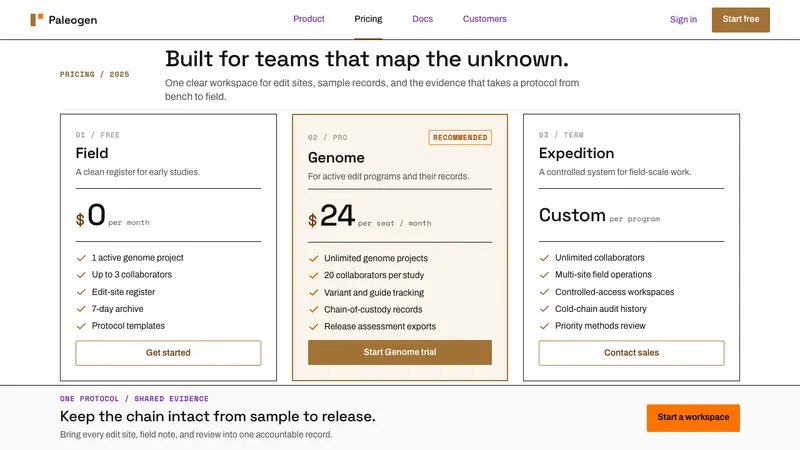800x450 pixels.
Task: Click the Expedition plan title
Action: pyautogui.click(x=577, y=153)
